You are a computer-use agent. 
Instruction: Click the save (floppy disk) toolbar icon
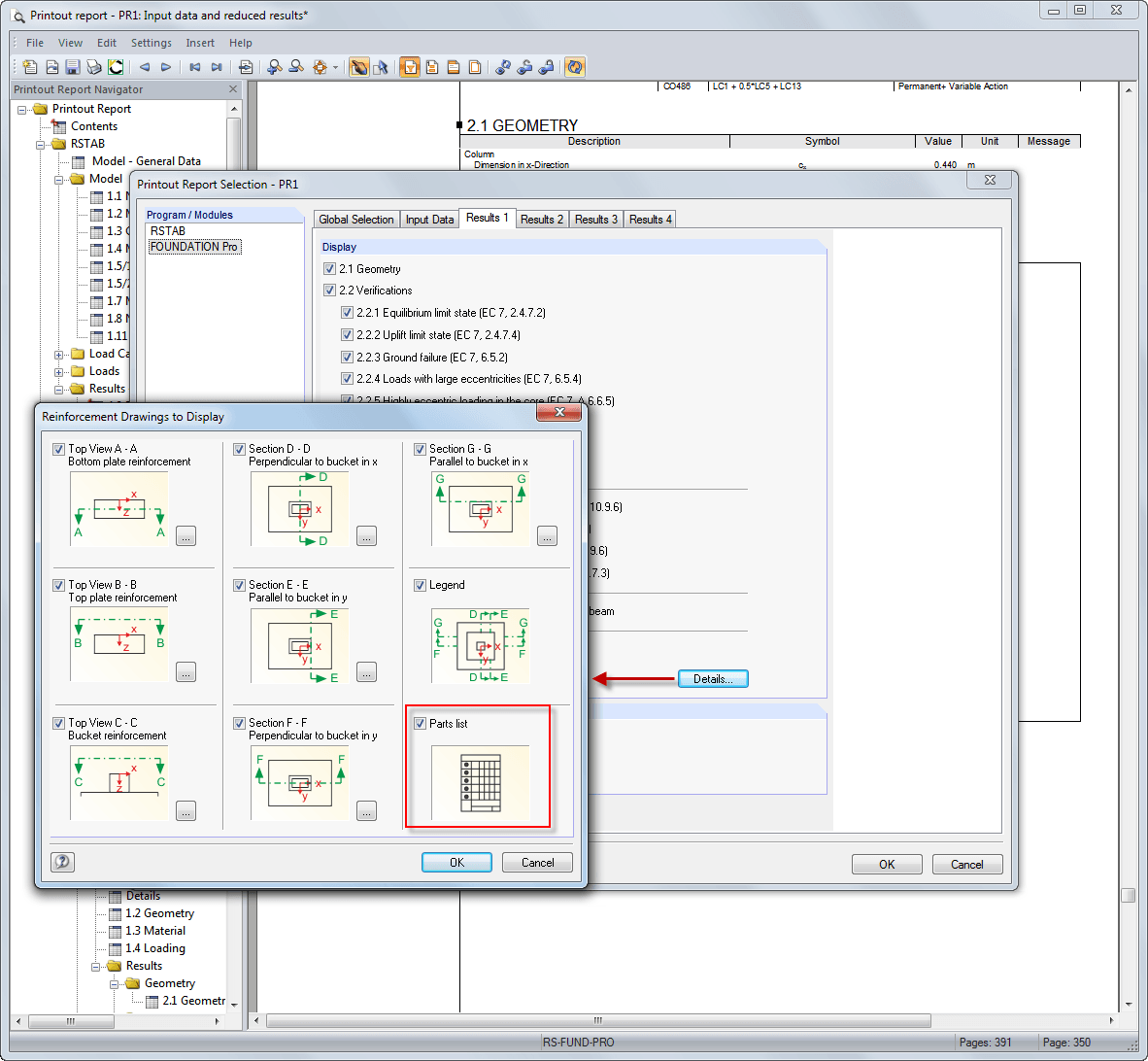[x=73, y=67]
